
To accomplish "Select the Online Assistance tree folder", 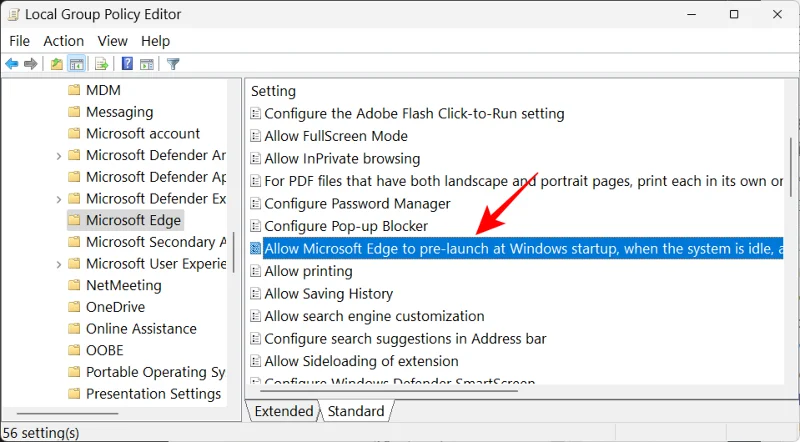I will [133, 329].
